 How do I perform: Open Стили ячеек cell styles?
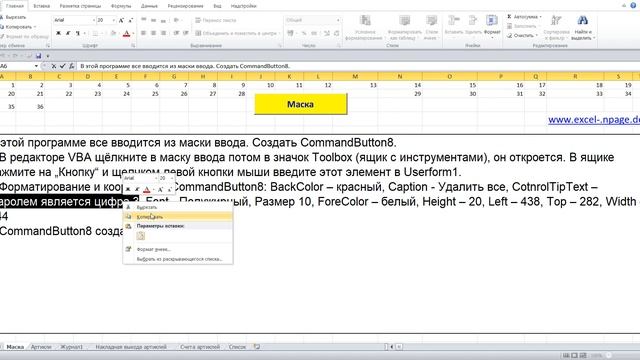tap(431, 27)
